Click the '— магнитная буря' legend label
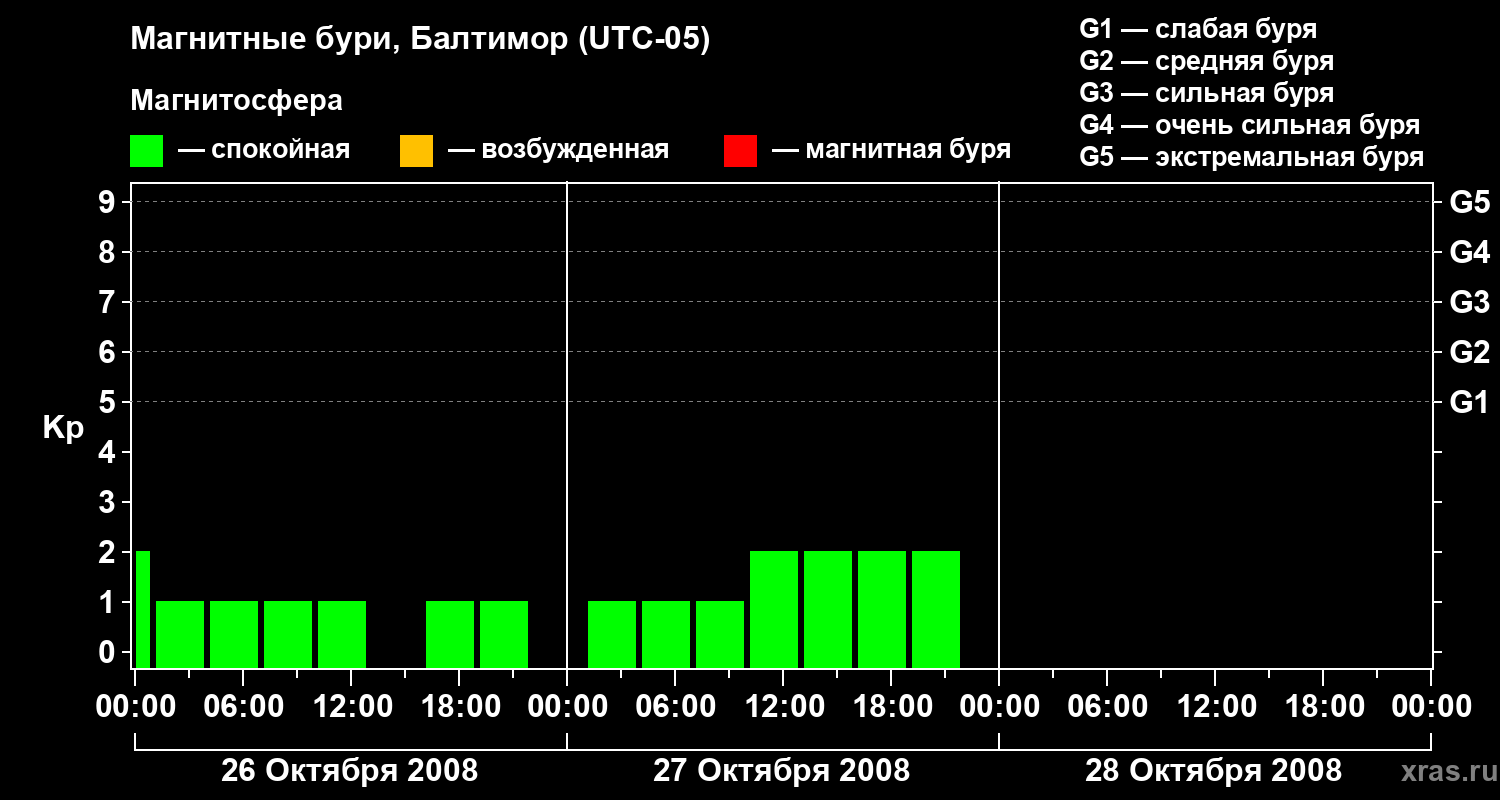Image resolution: width=1500 pixels, height=800 pixels. (891, 150)
